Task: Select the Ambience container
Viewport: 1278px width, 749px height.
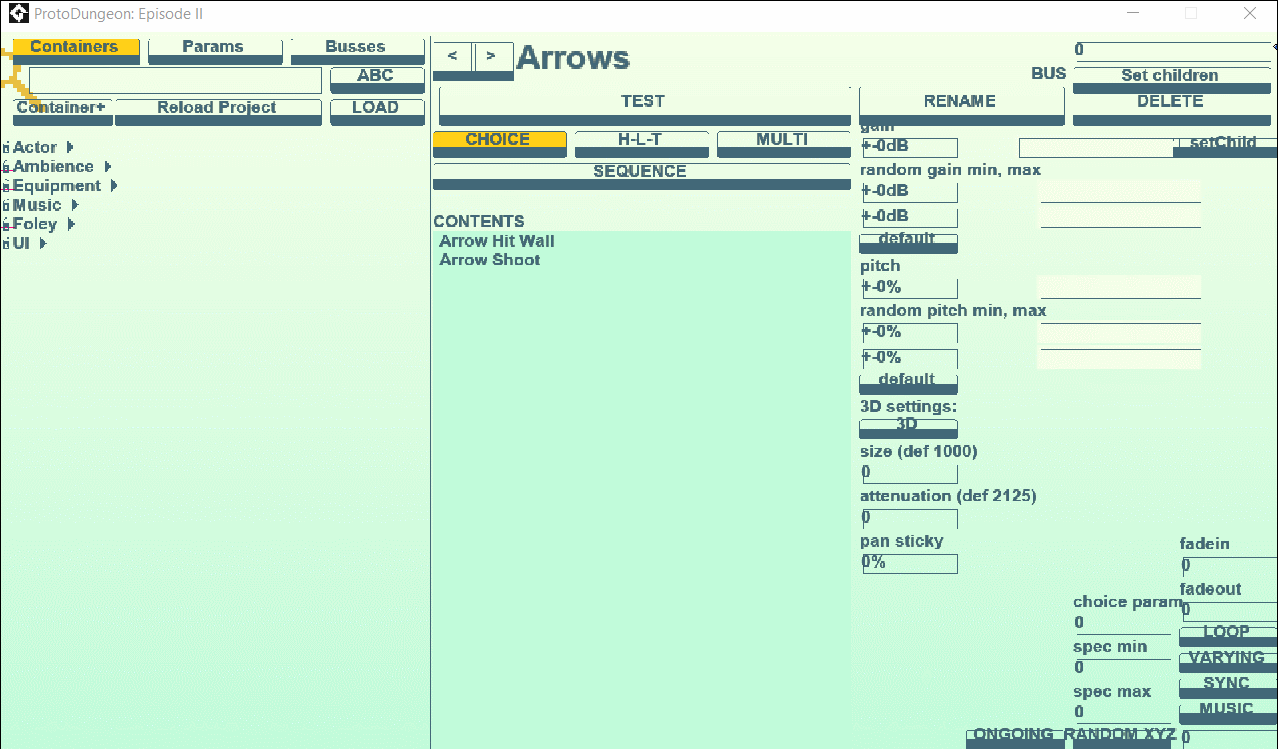Action: click(x=54, y=167)
